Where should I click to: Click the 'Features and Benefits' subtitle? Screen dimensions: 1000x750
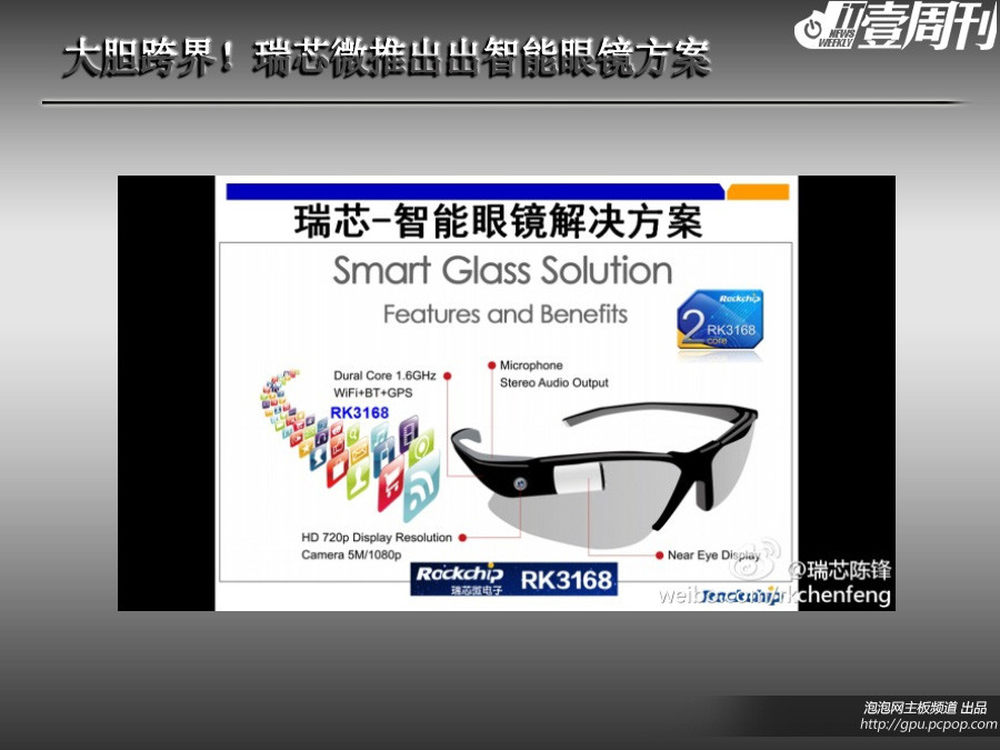[x=505, y=314]
